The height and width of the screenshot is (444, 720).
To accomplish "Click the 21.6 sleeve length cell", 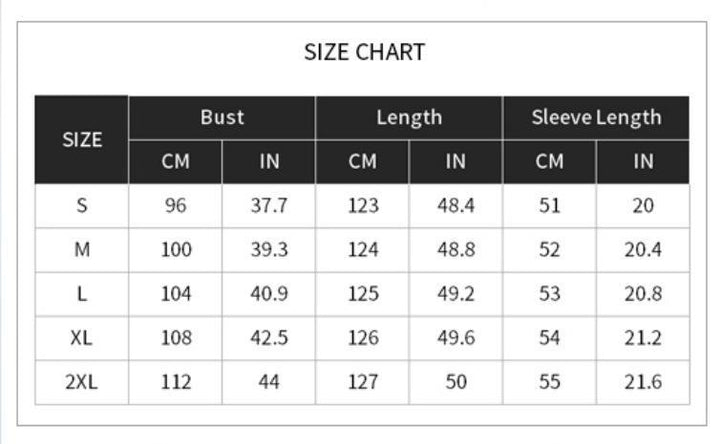I will pyautogui.click(x=643, y=382).
